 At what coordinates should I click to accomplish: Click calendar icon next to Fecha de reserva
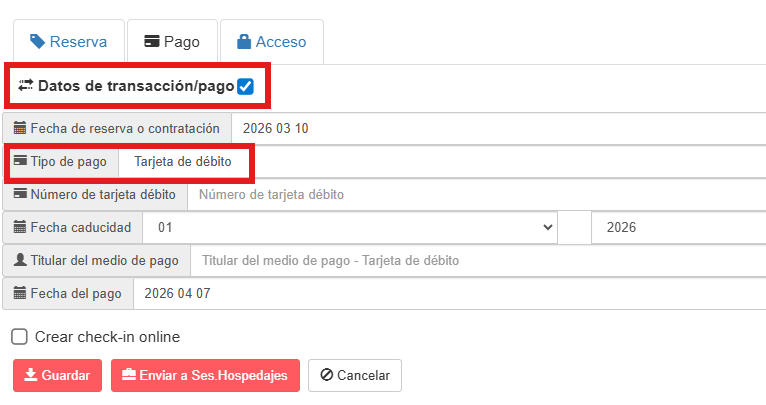pos(20,128)
